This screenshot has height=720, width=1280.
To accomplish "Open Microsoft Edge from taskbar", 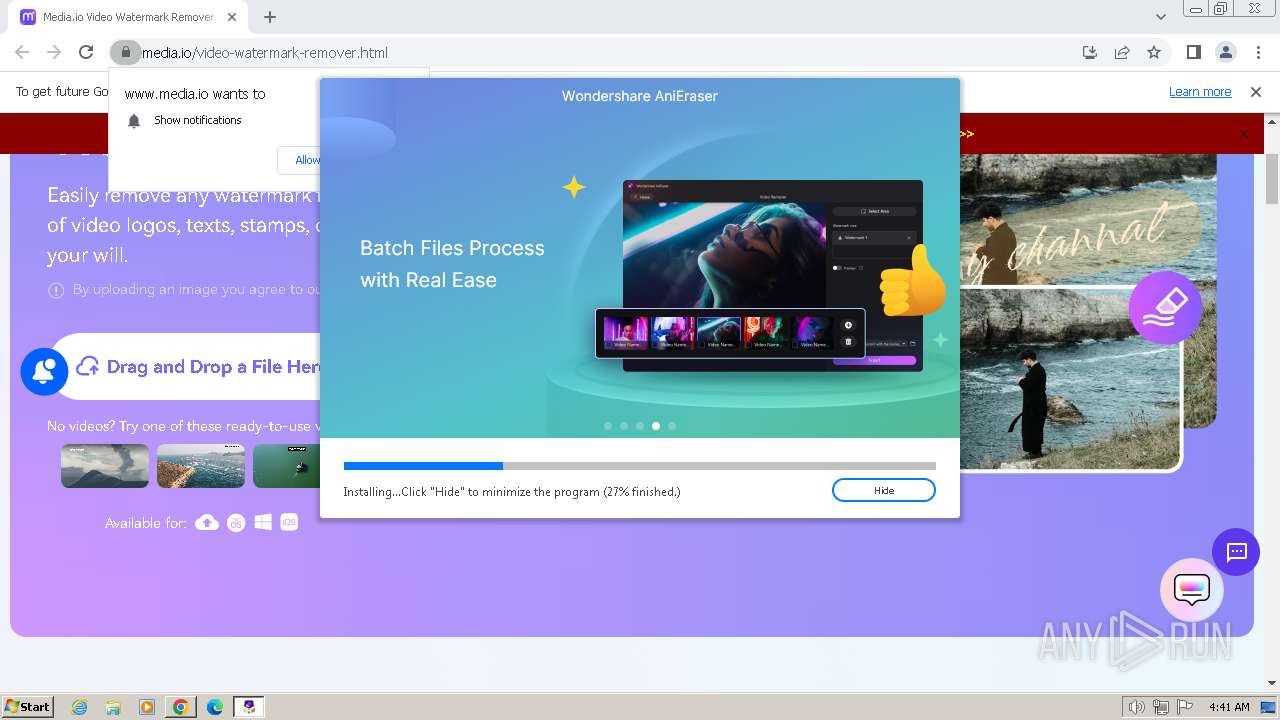I will 215,707.
